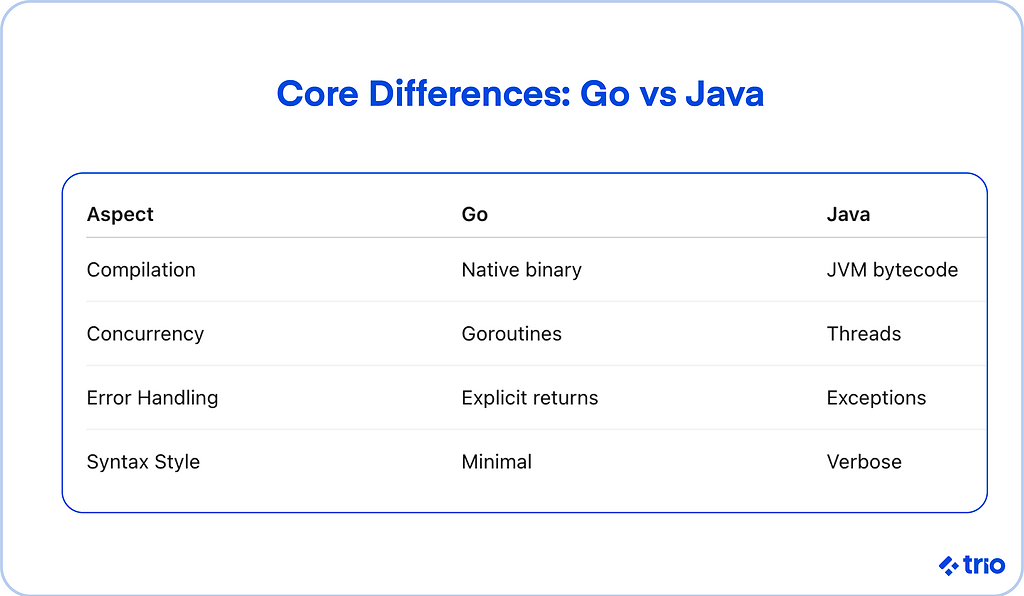Select the Minimal cell
1024x596 pixels.
(x=496, y=462)
